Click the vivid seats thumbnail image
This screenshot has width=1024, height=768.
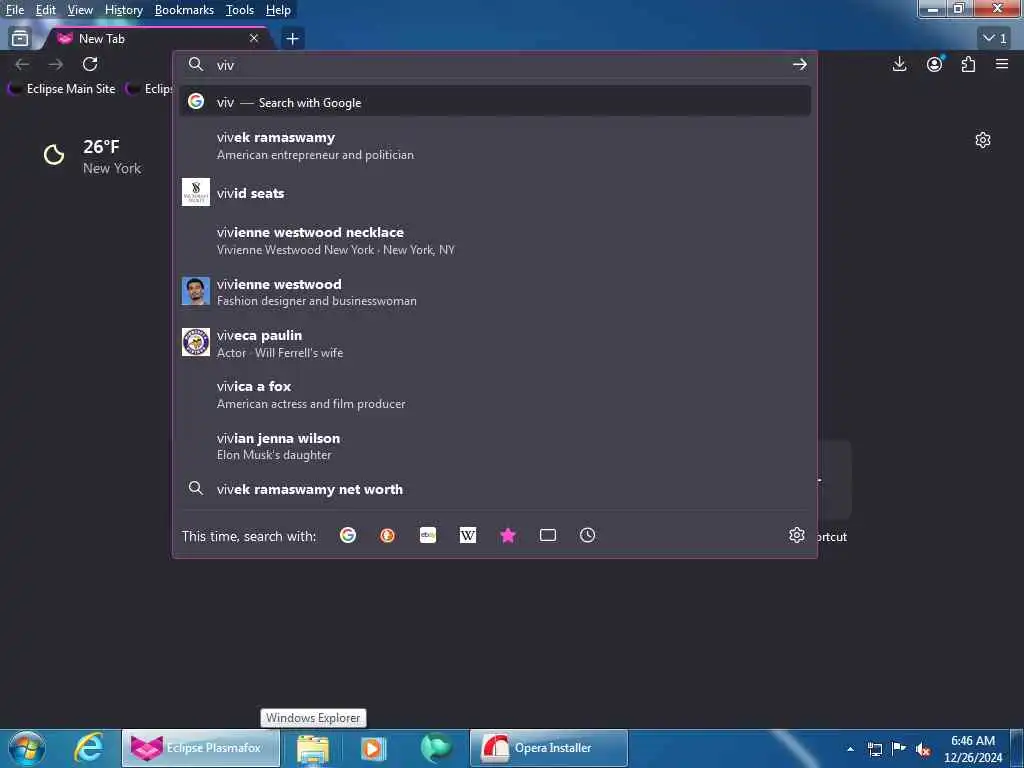(196, 192)
